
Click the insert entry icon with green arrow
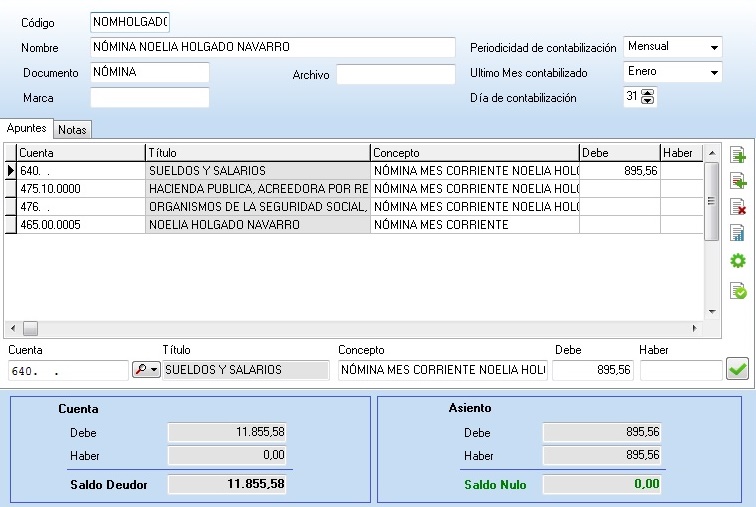coord(738,181)
